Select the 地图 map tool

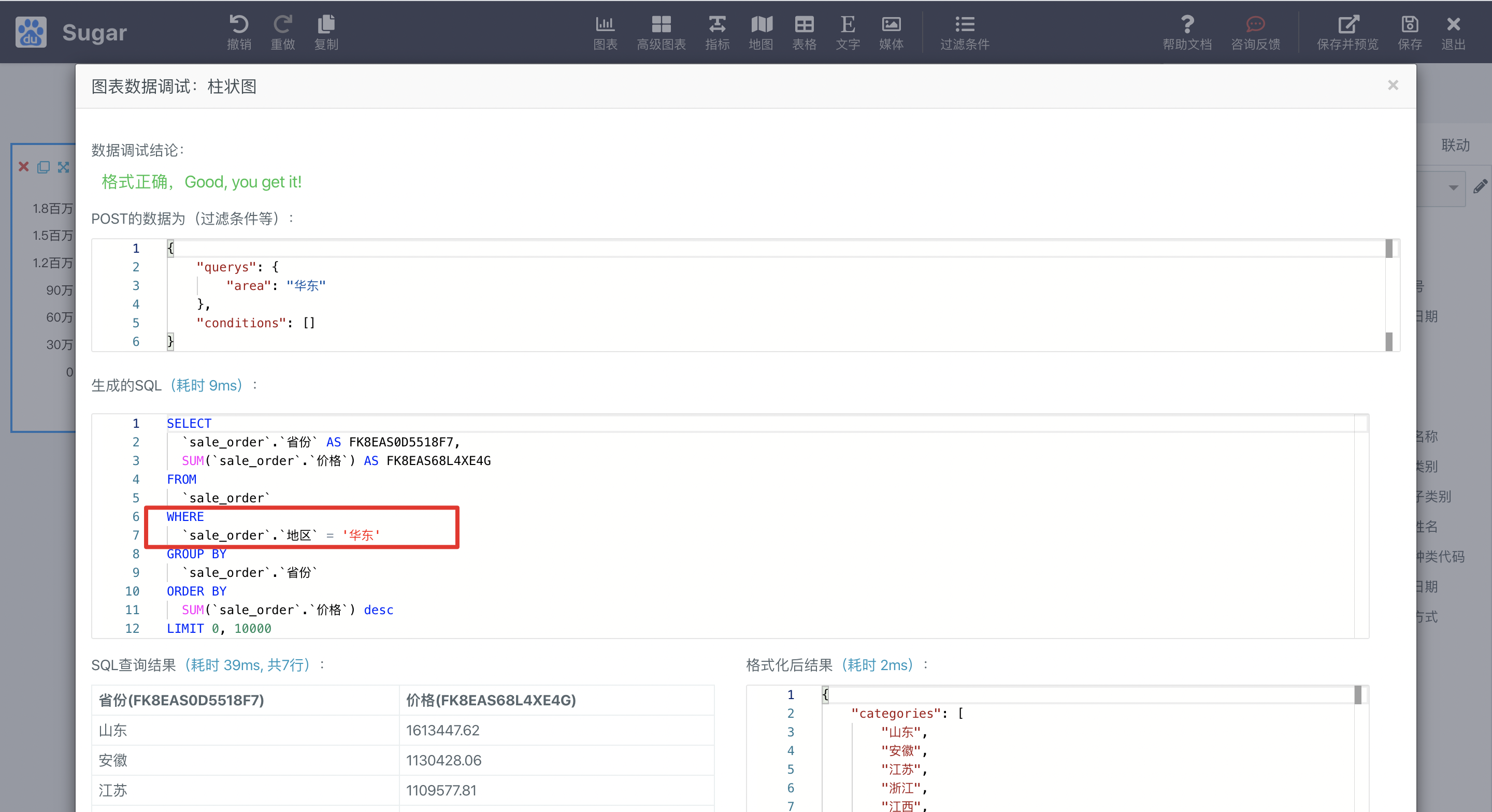761,33
